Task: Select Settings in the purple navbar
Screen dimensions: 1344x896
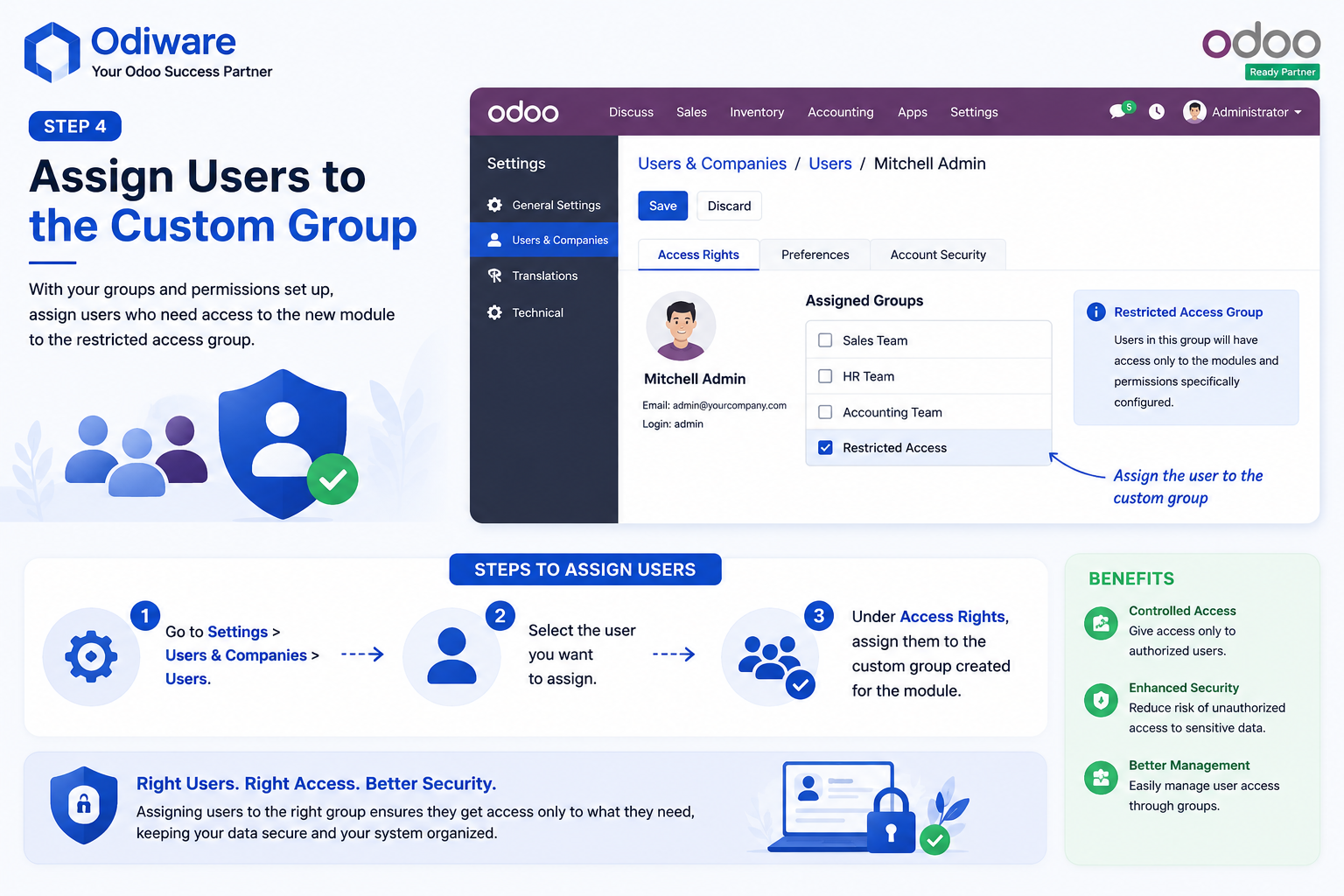Action: [x=974, y=112]
